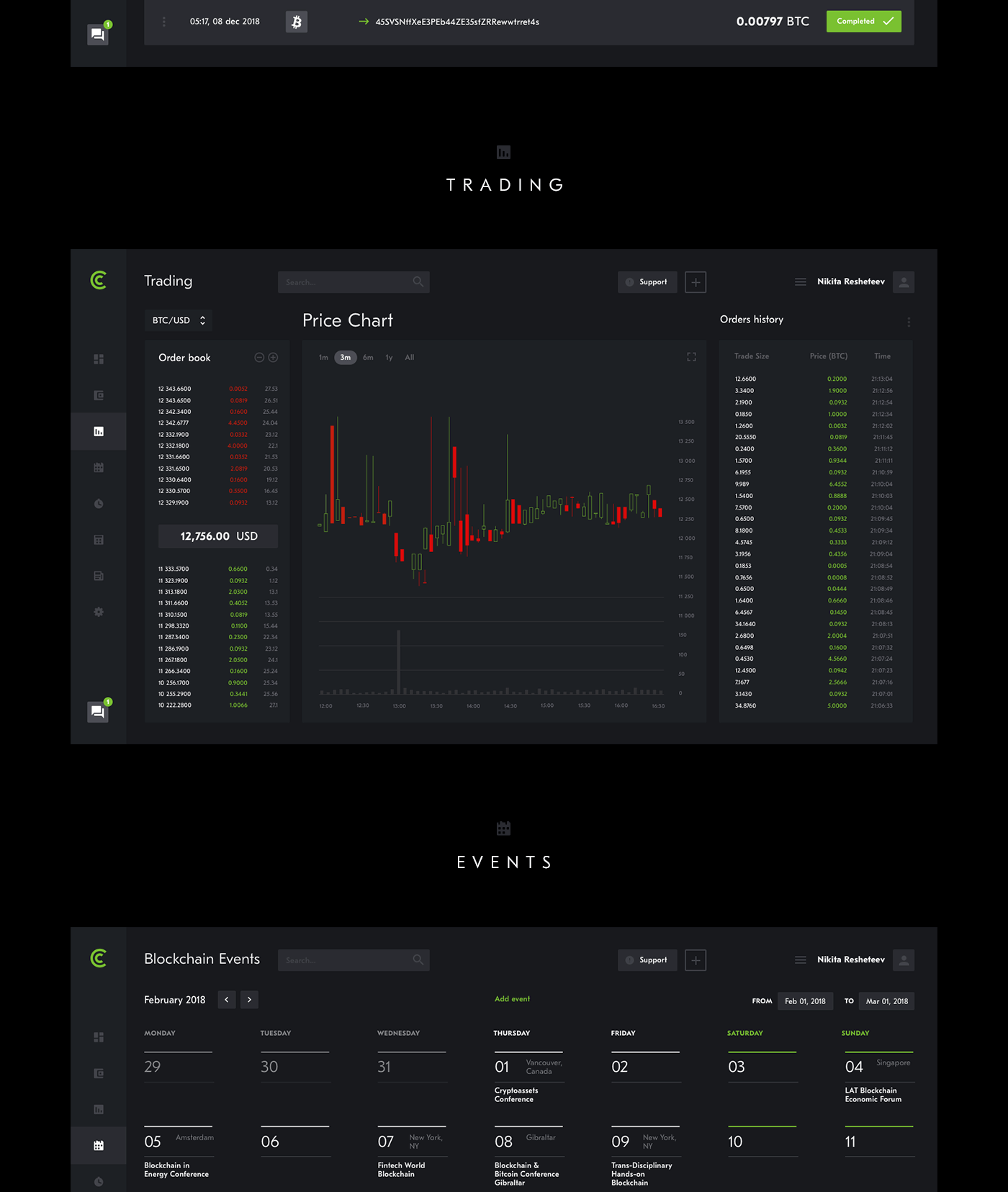Click the Trade Size column header
The height and width of the screenshot is (1192, 1008).
[x=752, y=356]
